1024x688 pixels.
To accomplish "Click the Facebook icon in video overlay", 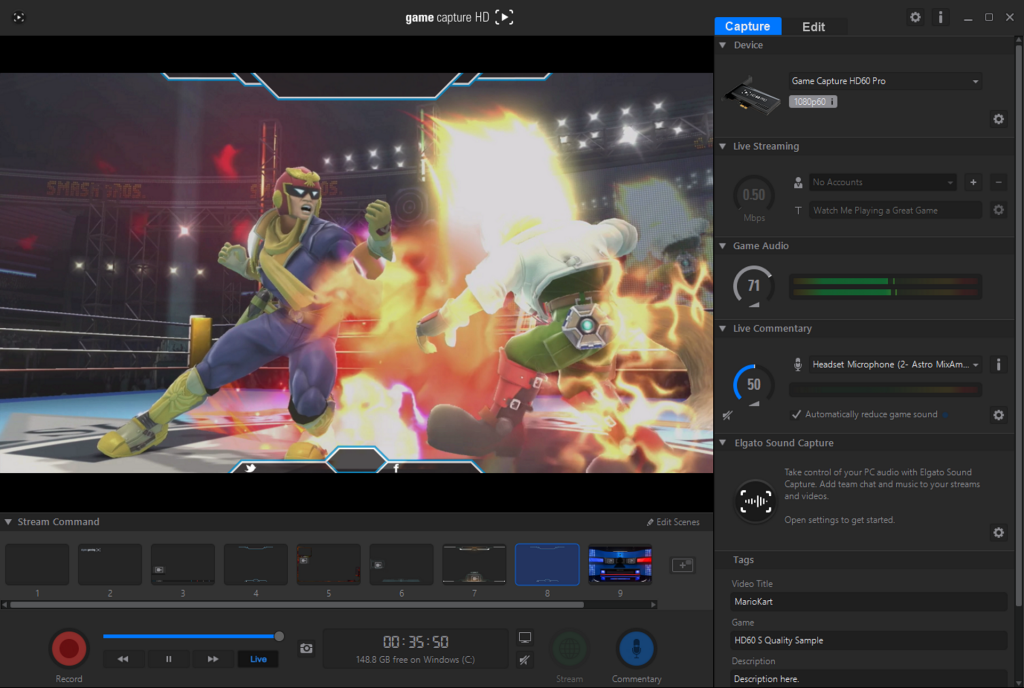I will (396, 468).
